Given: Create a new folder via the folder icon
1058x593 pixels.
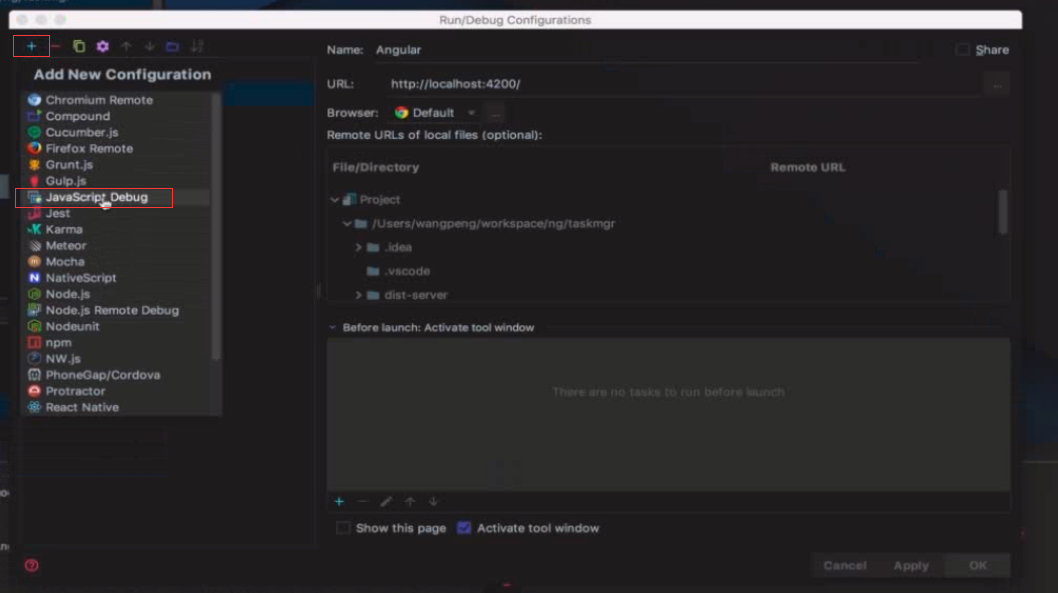Looking at the screenshot, I should pyautogui.click(x=173, y=47).
